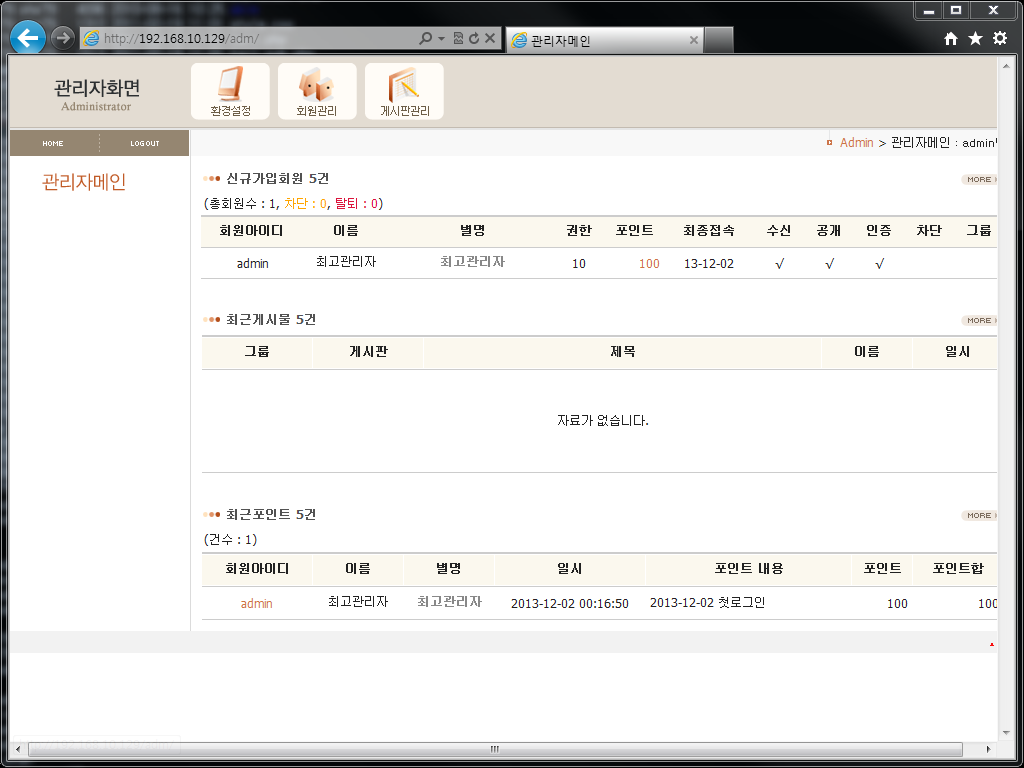Select the 관리자메인 browser tab
Image resolution: width=1024 pixels, height=768 pixels.
click(605, 40)
